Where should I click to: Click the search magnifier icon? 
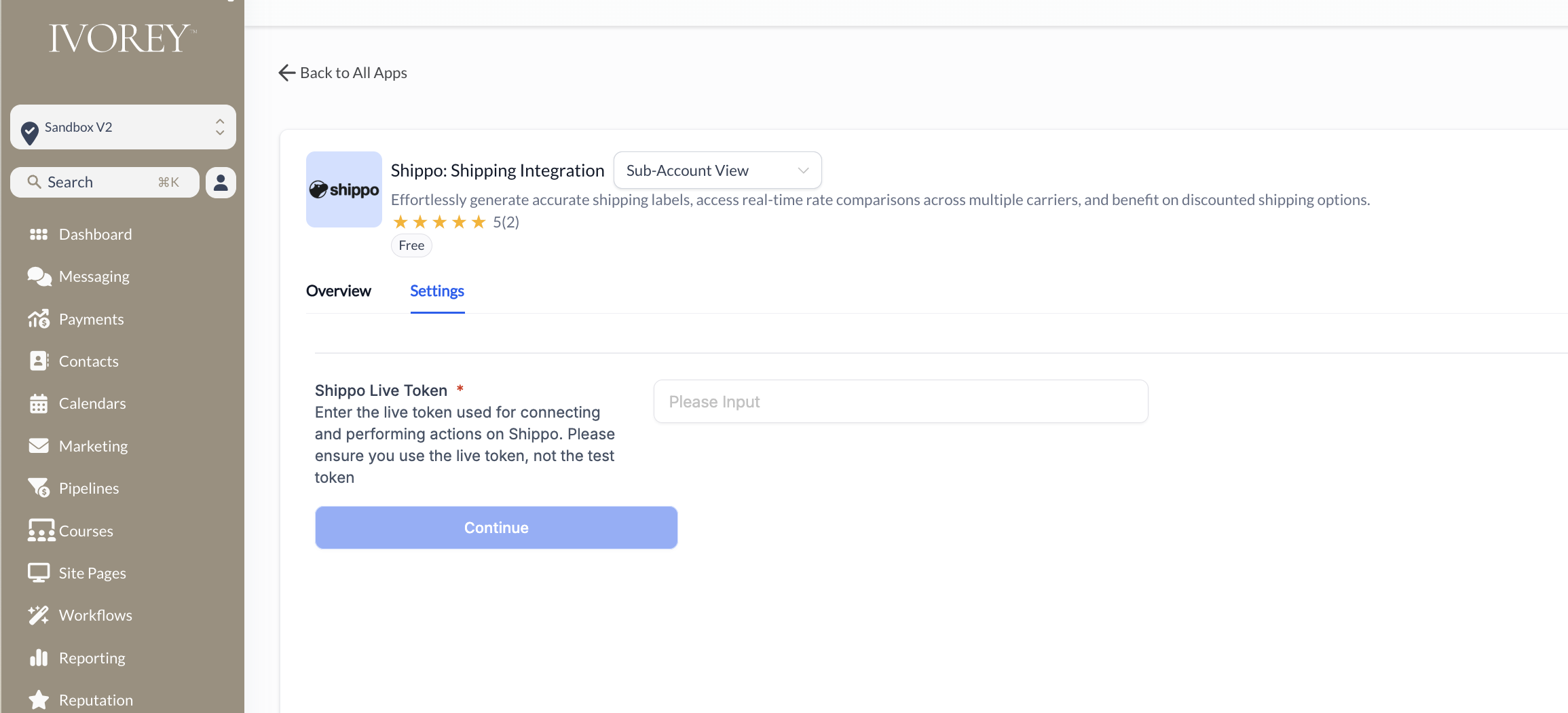(x=34, y=182)
